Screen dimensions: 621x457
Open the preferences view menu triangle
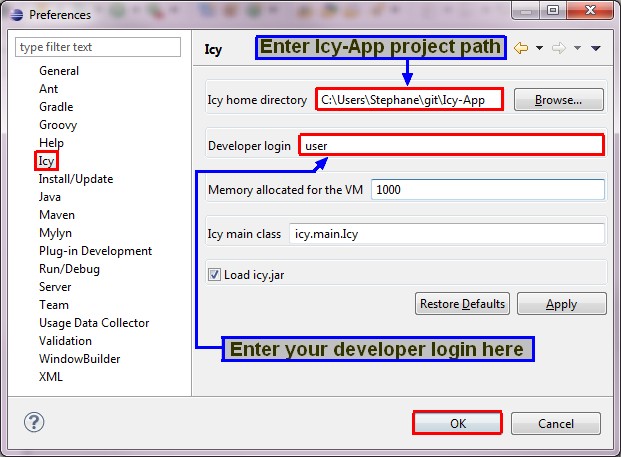(x=596, y=48)
